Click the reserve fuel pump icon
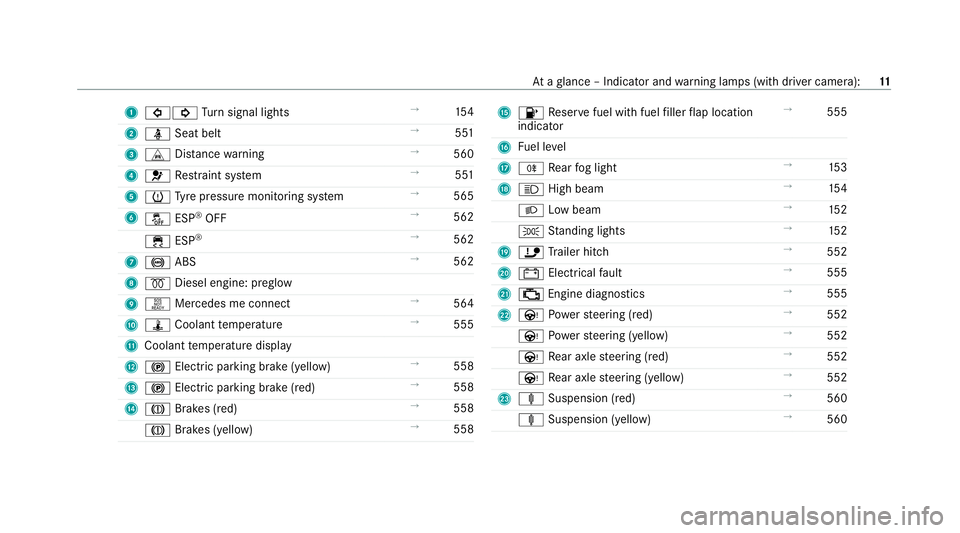Viewport: 960px width, 533px height. click(531, 113)
